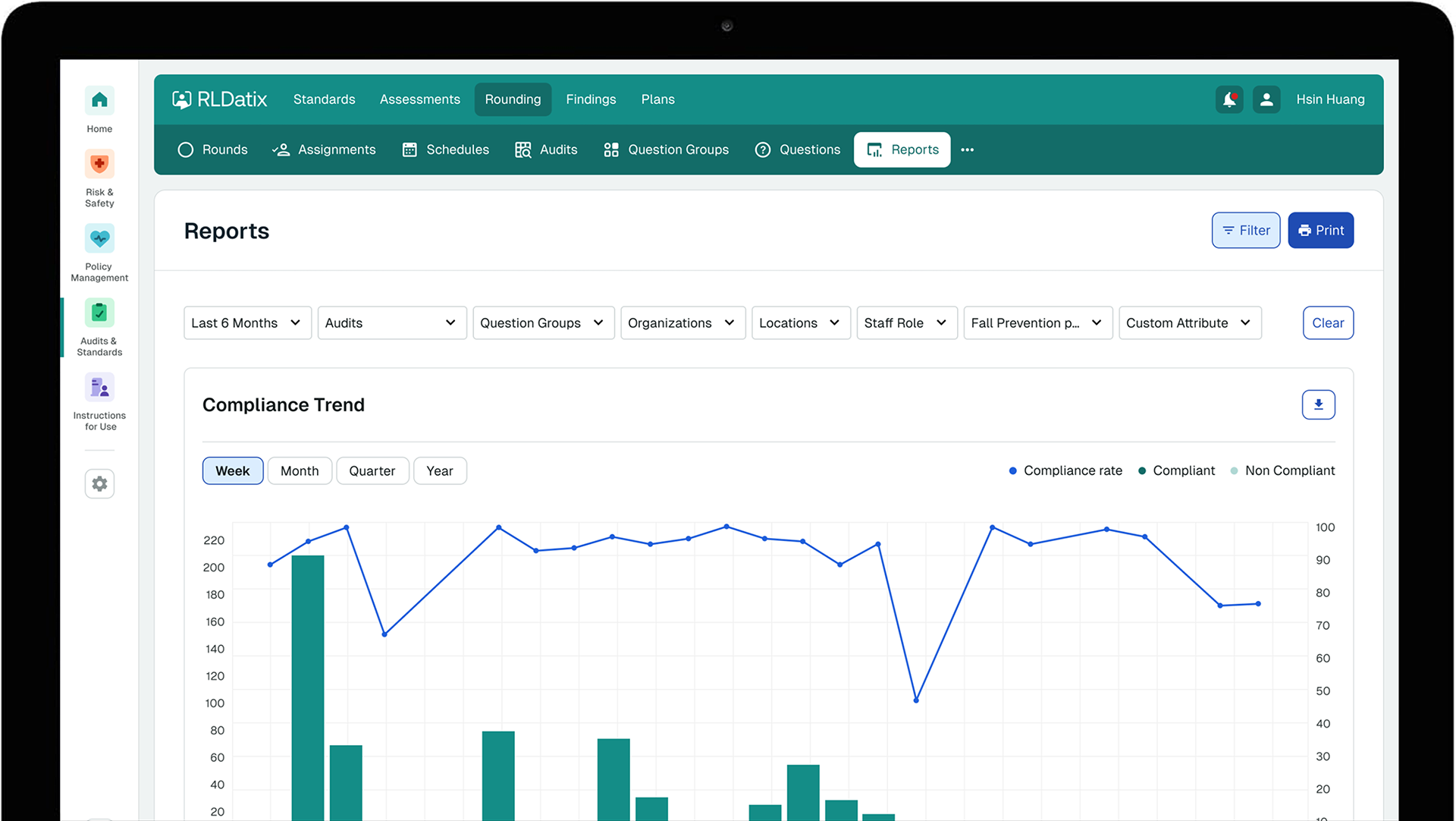Open the Organizations dropdown

pos(683,322)
